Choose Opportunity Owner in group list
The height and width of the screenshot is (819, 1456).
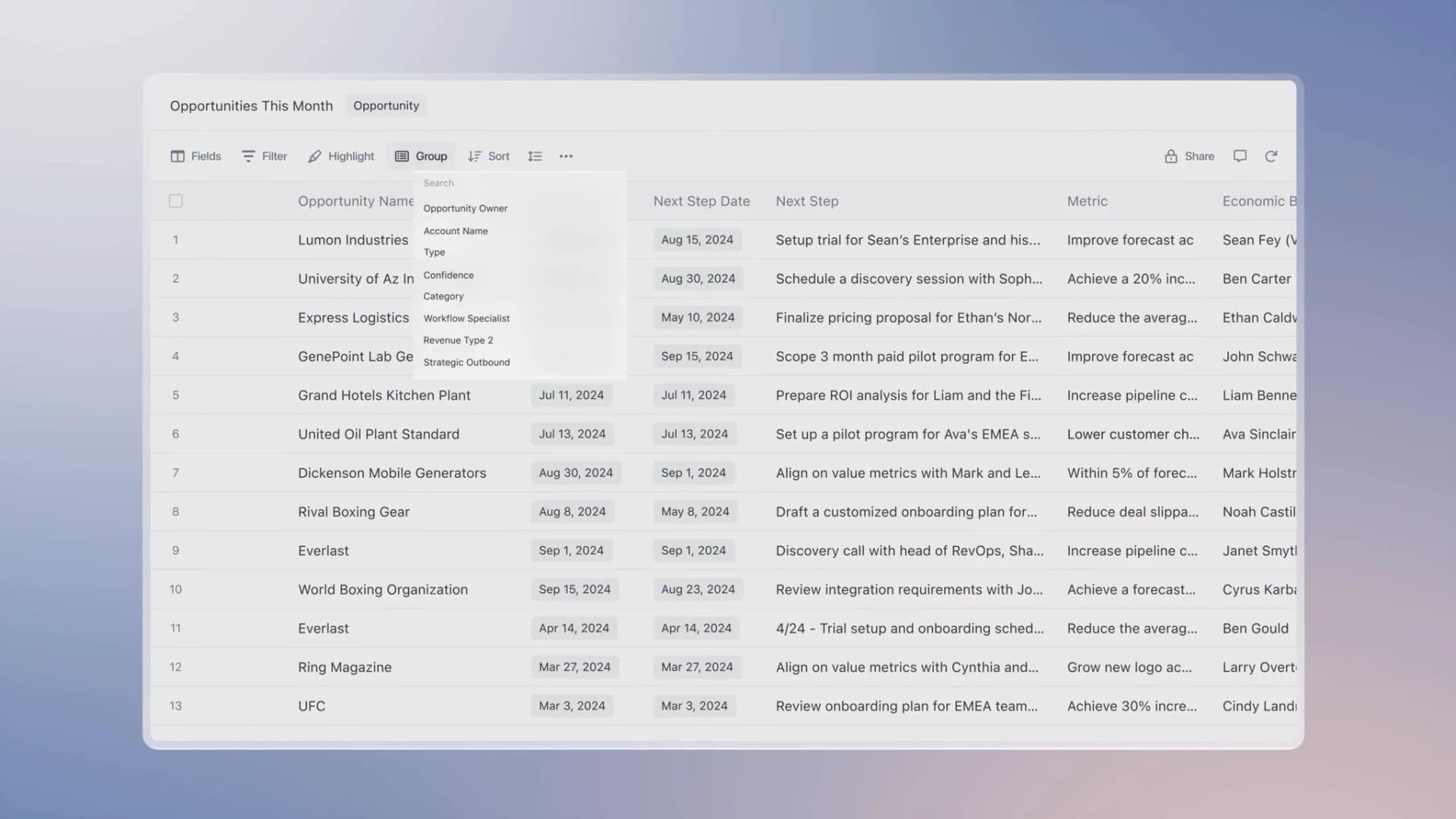tap(465, 209)
